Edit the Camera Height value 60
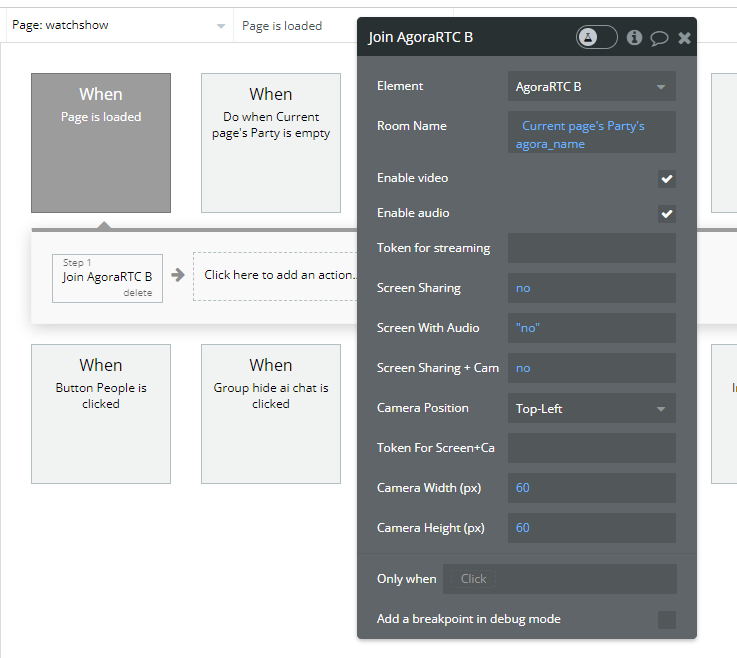The height and width of the screenshot is (658, 737). [592, 528]
